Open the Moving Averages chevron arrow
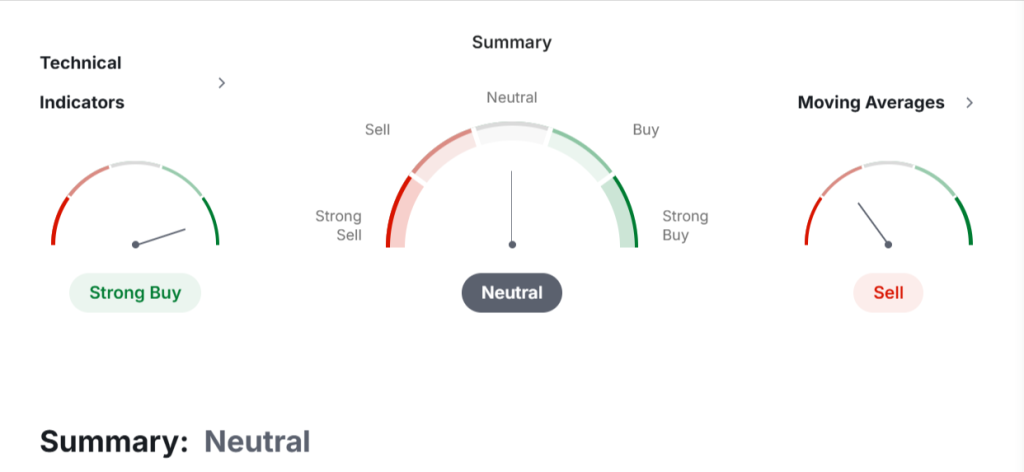The width and height of the screenshot is (1024, 472). [x=969, y=102]
